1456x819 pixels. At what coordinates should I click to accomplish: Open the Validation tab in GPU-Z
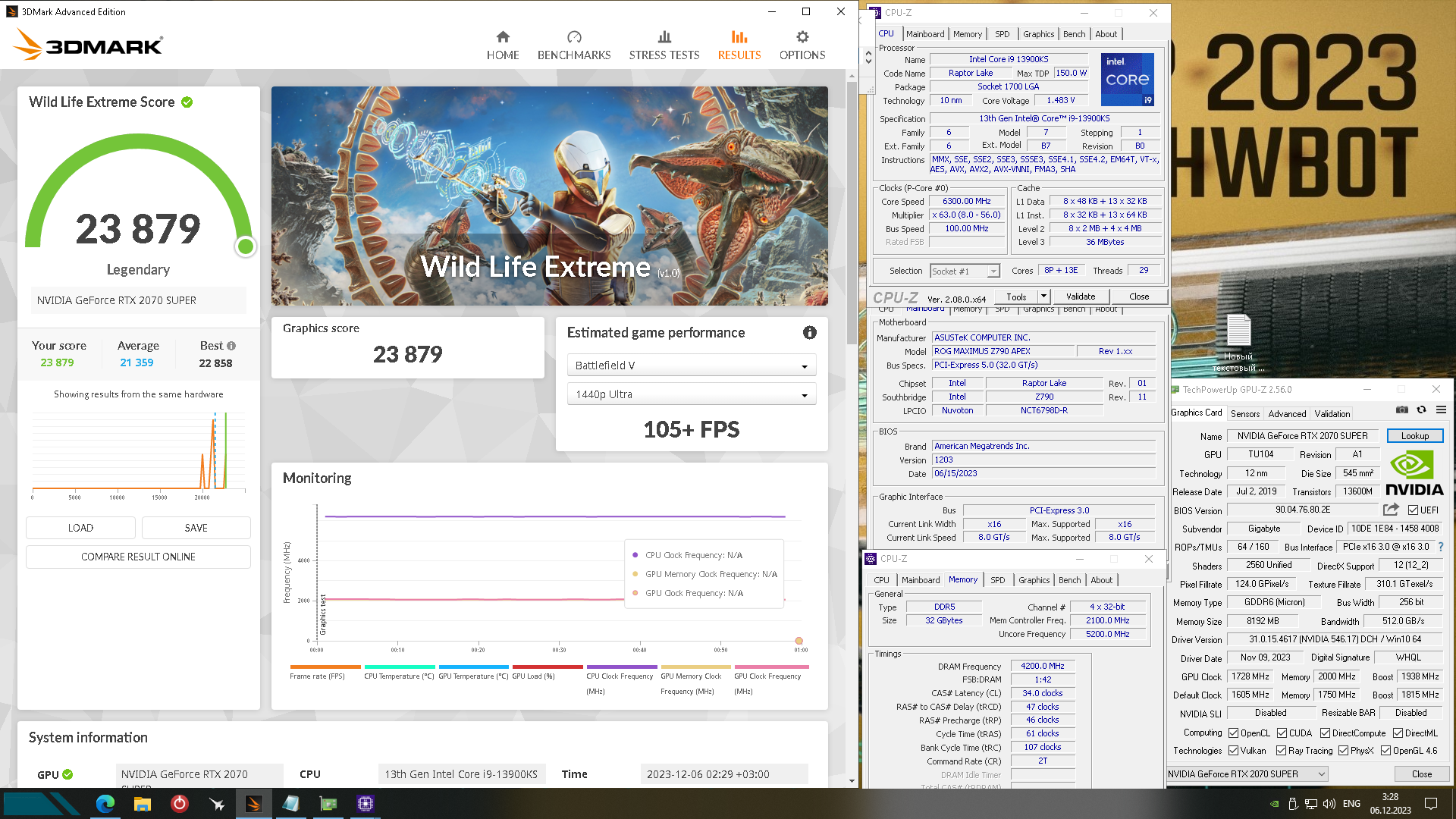tap(1332, 414)
